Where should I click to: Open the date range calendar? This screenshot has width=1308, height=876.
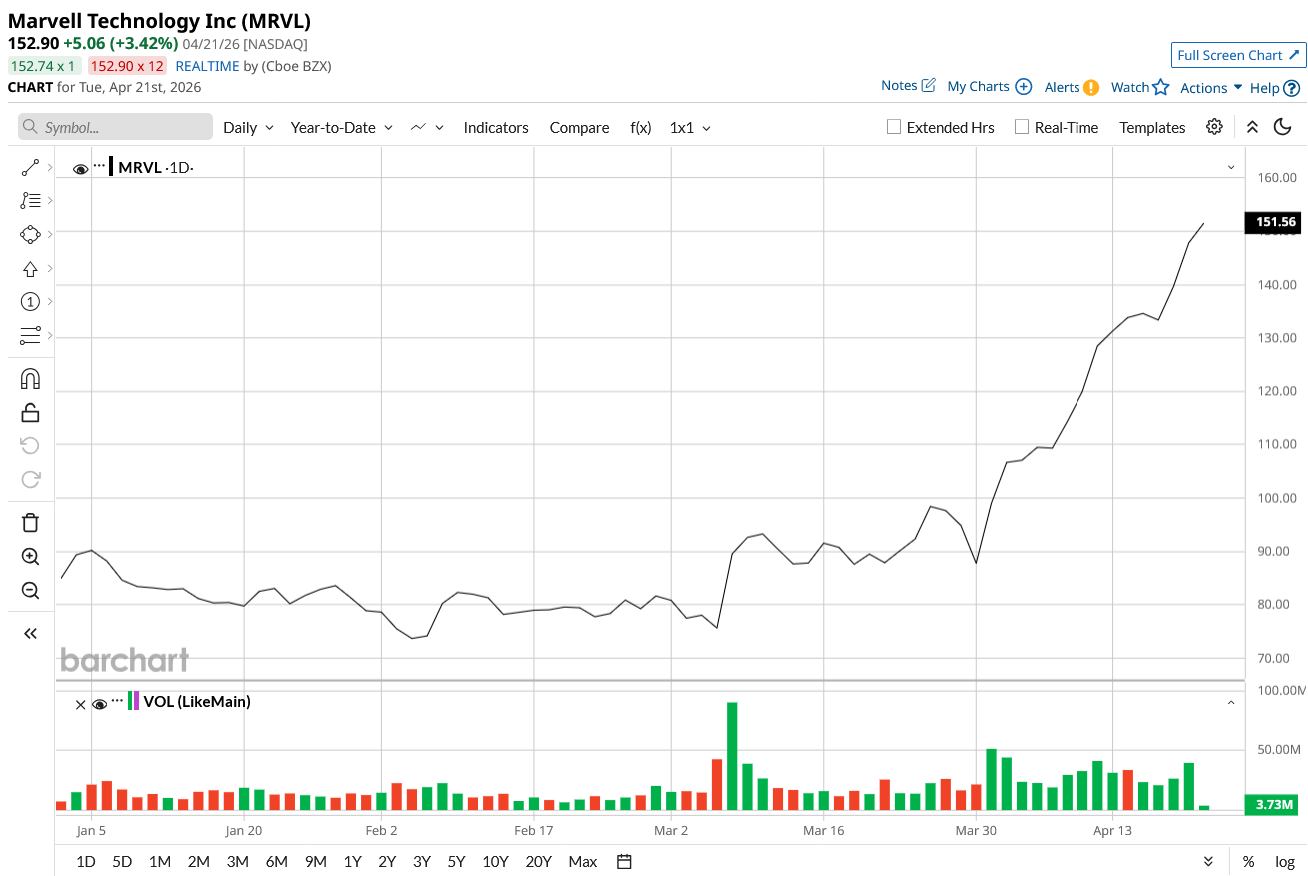click(x=624, y=861)
